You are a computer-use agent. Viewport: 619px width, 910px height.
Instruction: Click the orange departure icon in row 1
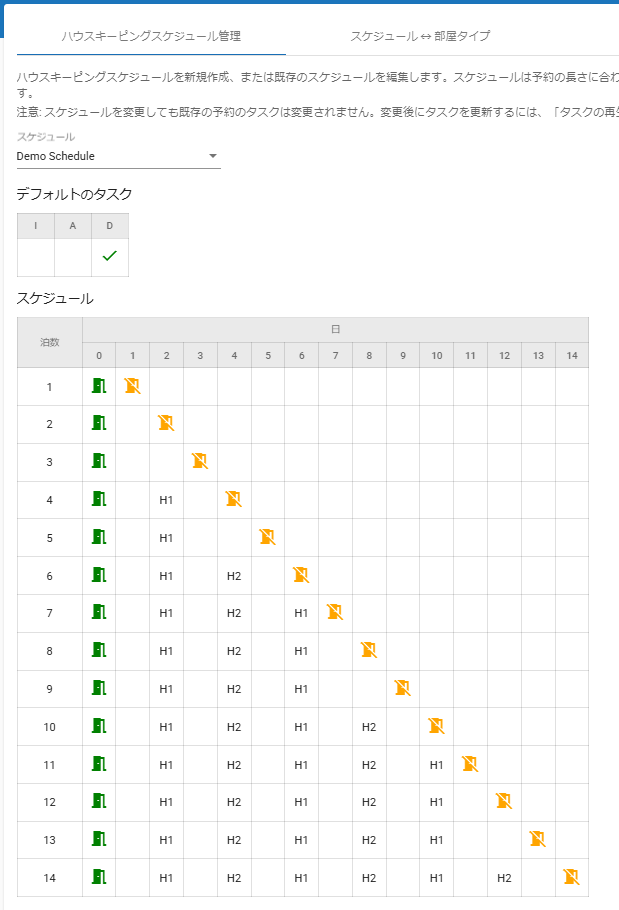(x=133, y=386)
